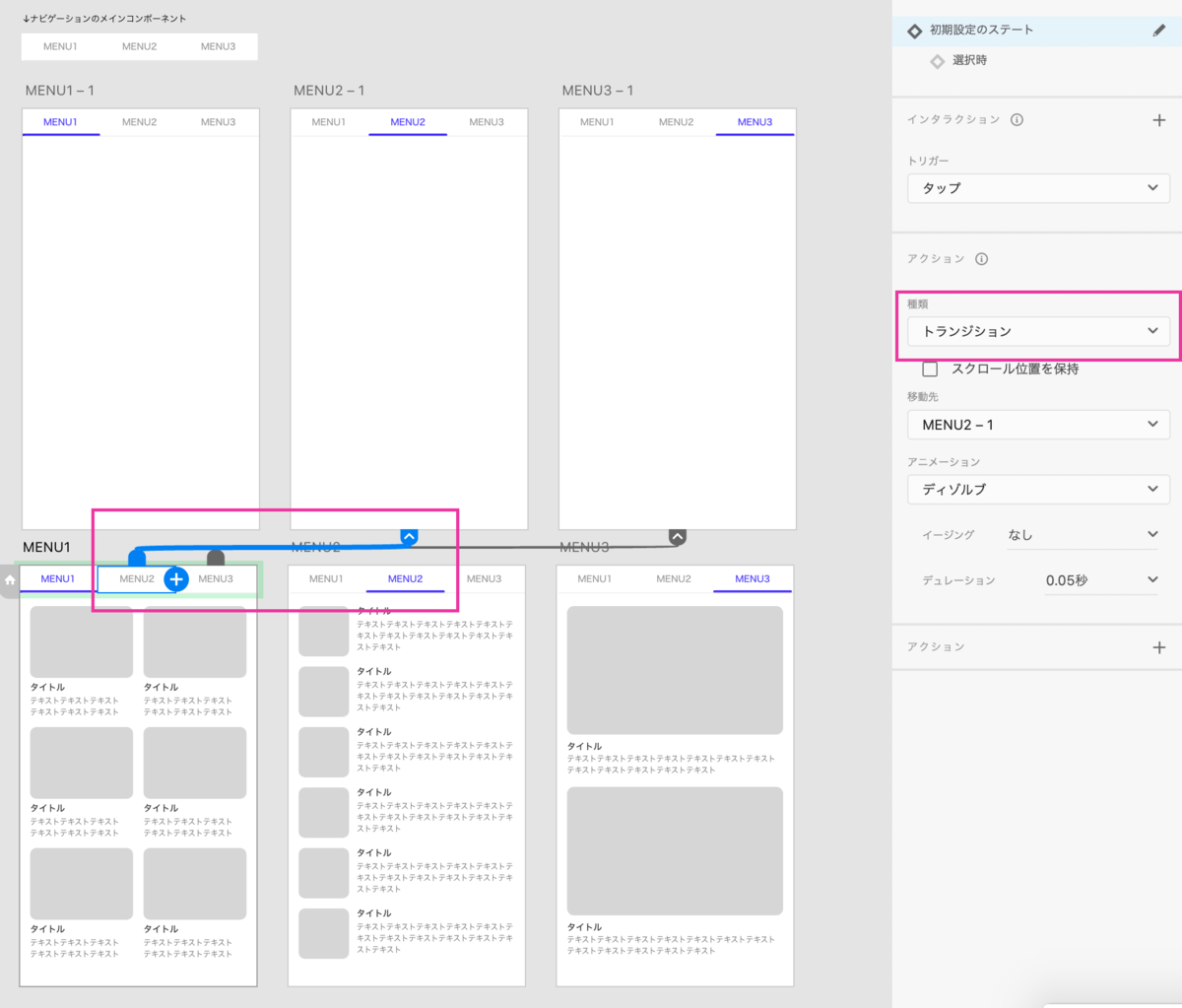Viewport: 1182px width, 1008px height.
Task: Click the MENU1 – 1 artboard title
Action: (x=60, y=91)
